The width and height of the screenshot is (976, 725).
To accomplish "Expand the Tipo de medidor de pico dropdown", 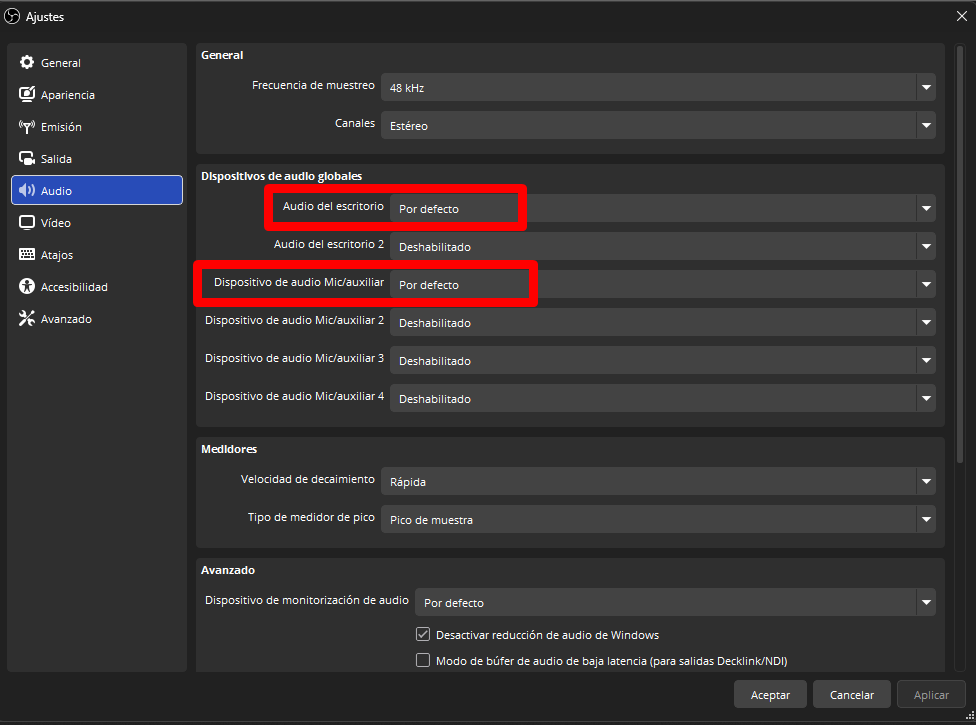I will click(926, 519).
